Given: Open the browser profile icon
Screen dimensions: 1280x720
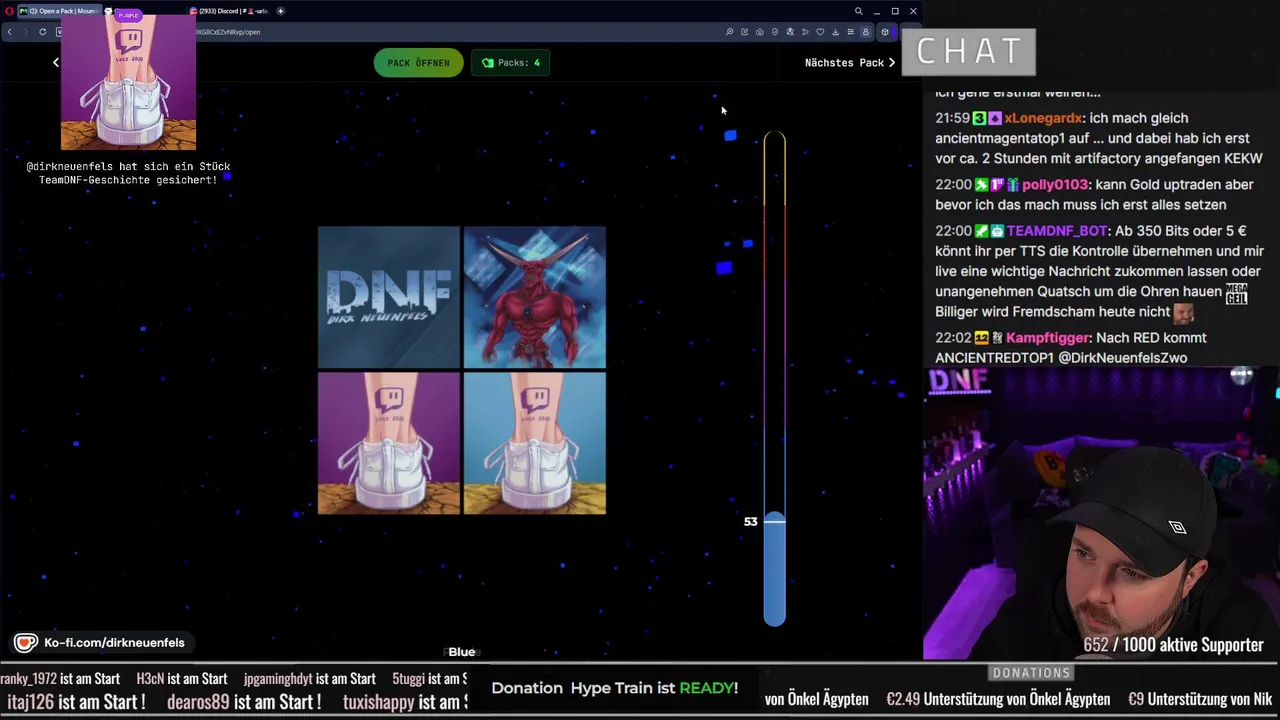Looking at the screenshot, I should [x=866, y=32].
